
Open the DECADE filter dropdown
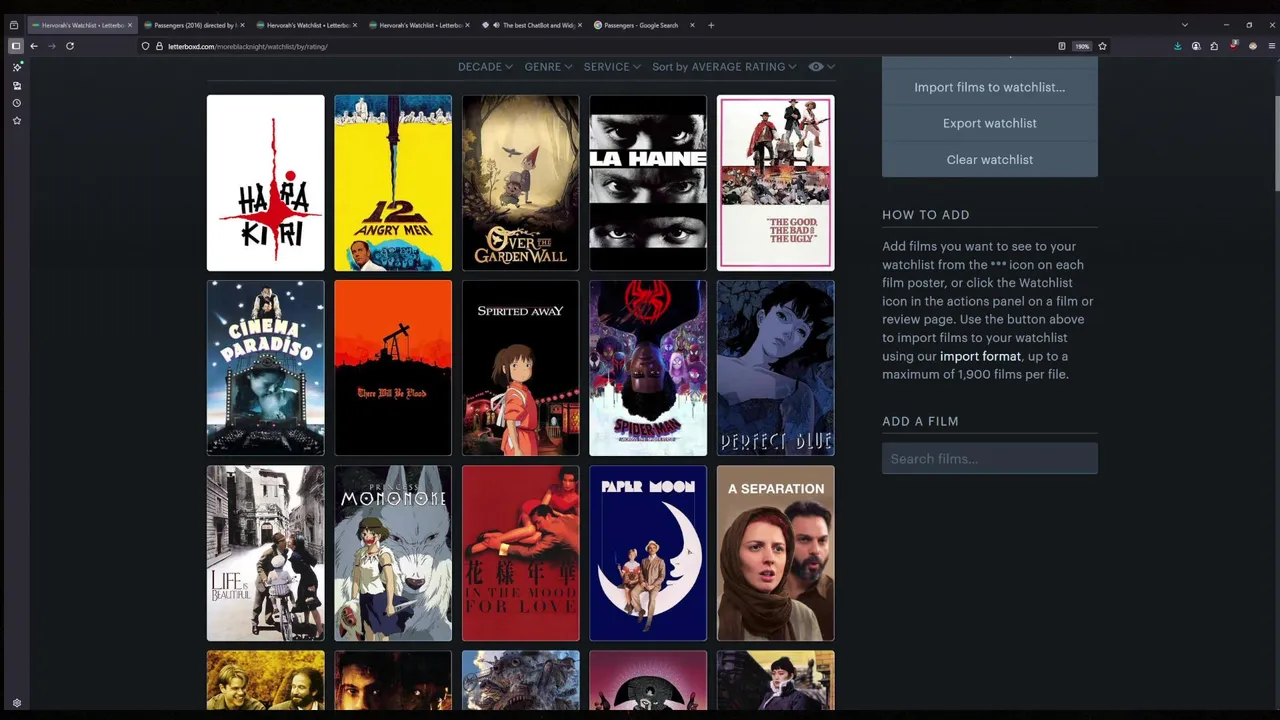coord(485,67)
